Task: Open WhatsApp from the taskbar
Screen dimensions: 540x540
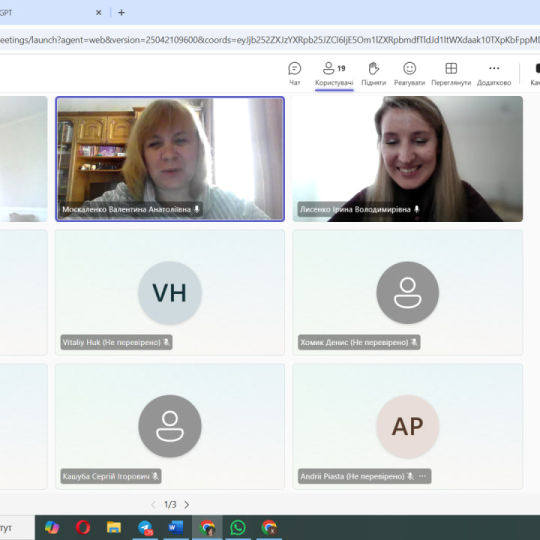Action: 238,527
